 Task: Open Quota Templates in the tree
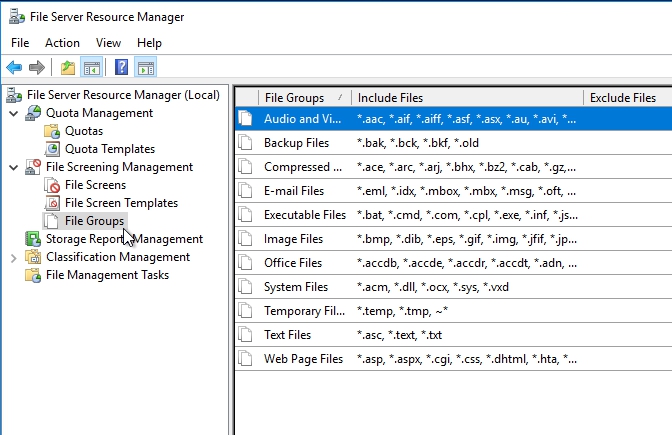[x=109, y=149]
